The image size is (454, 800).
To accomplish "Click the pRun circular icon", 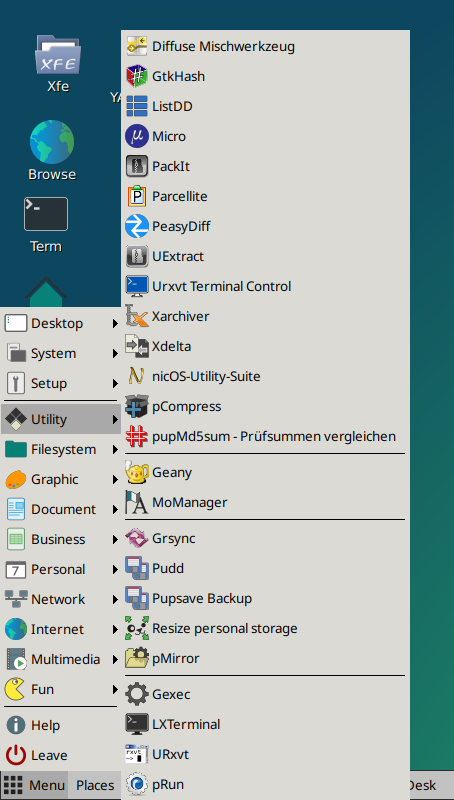I will coord(137,785).
